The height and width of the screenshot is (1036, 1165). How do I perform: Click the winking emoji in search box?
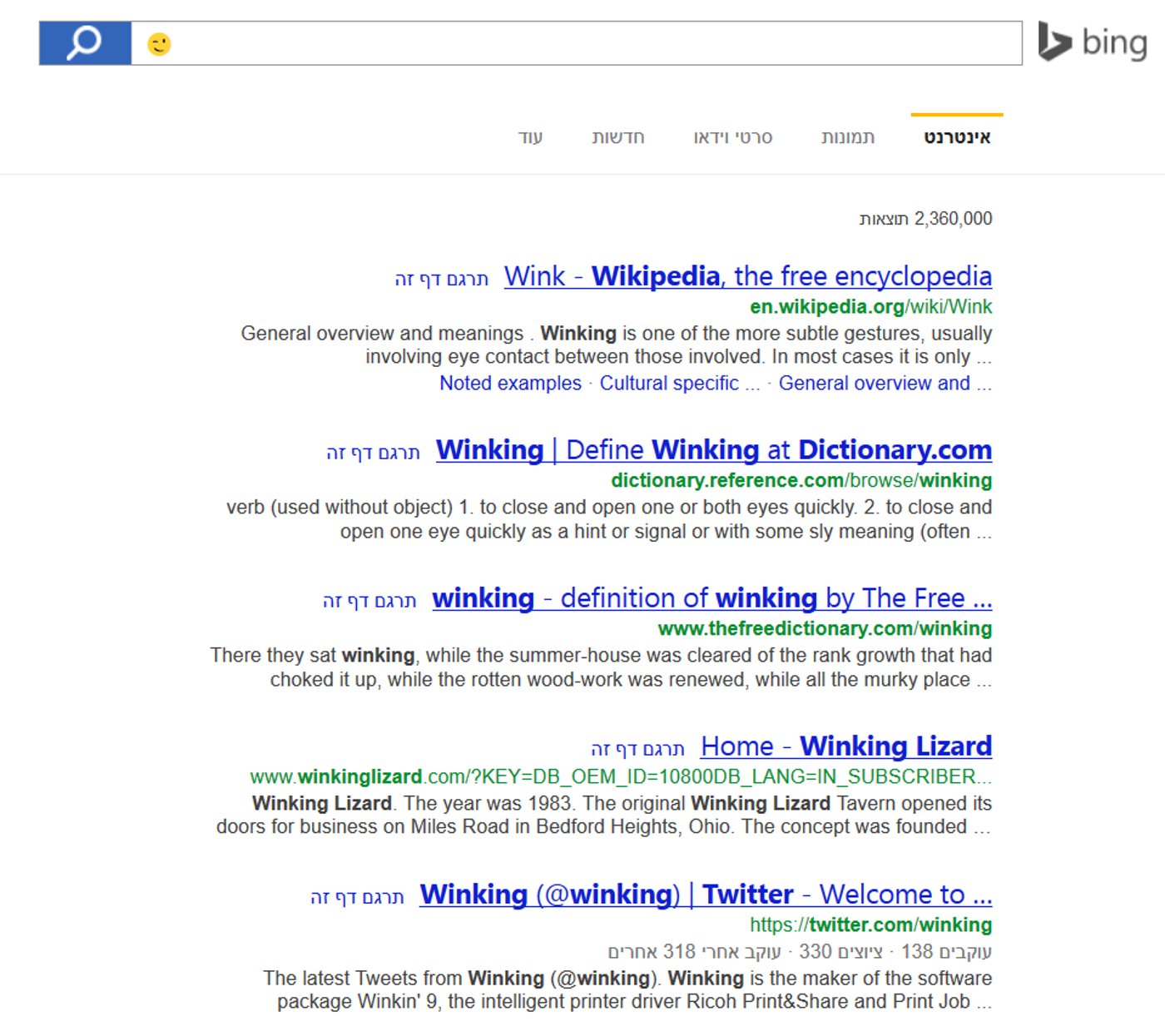[x=159, y=44]
